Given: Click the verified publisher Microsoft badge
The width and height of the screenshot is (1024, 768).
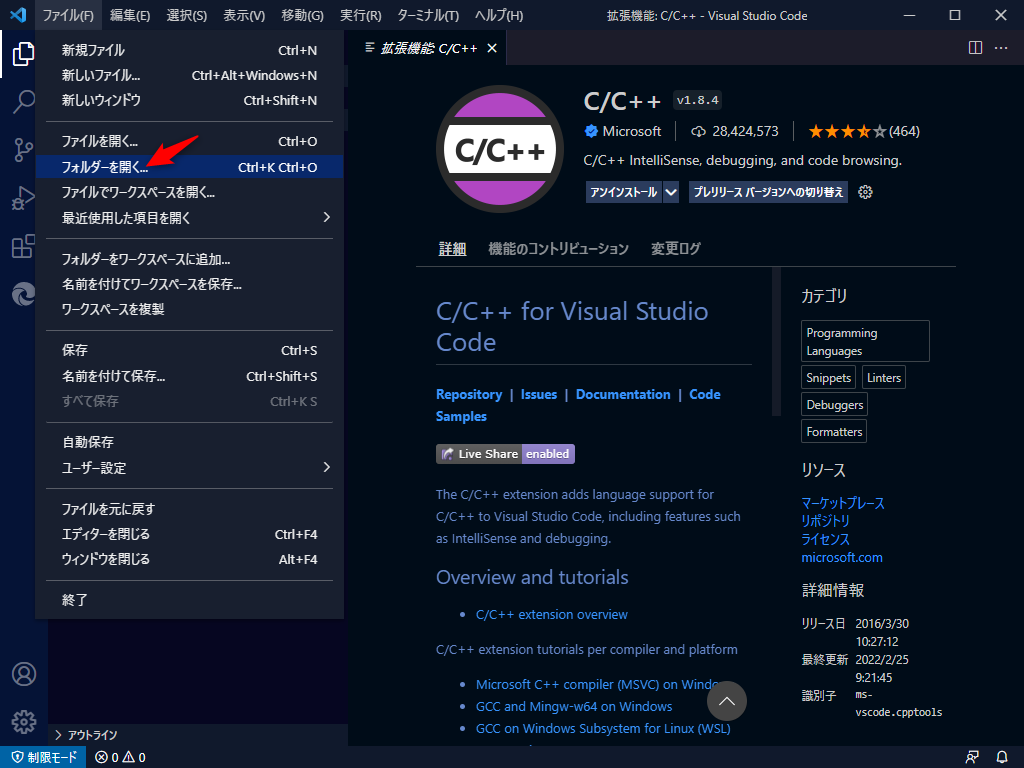Looking at the screenshot, I should pyautogui.click(x=591, y=131).
